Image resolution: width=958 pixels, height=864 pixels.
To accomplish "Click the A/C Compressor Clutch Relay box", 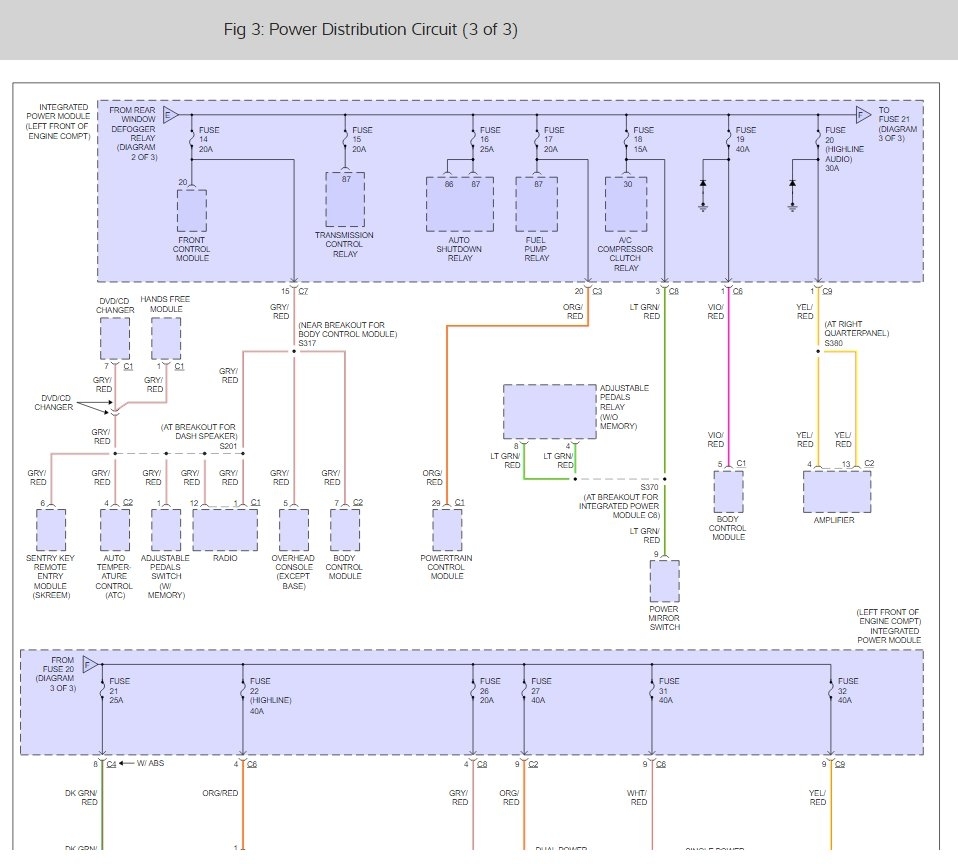I will [626, 204].
